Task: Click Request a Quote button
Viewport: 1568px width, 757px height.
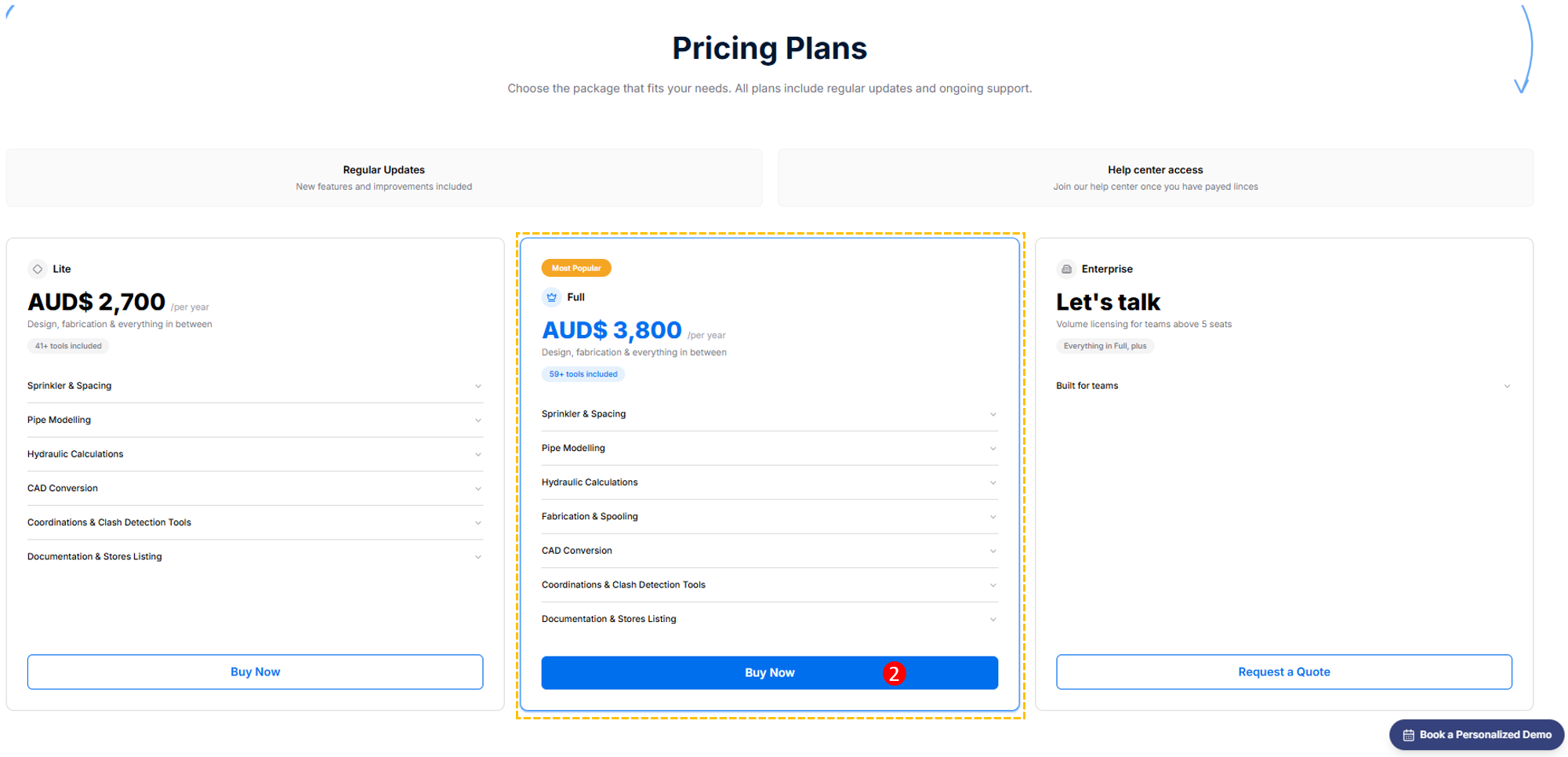Action: [1283, 672]
